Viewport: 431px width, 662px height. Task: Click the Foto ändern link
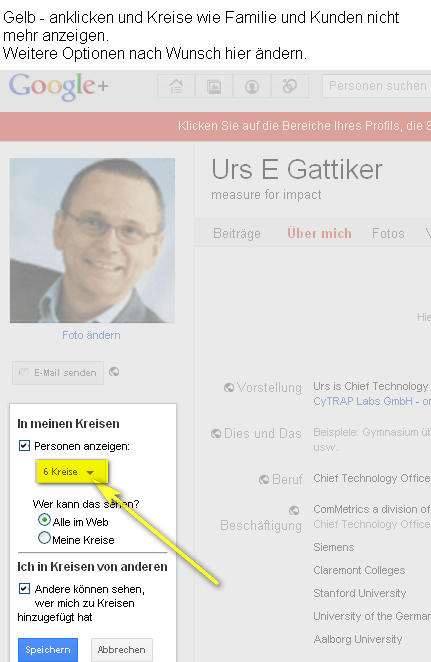pos(91,335)
